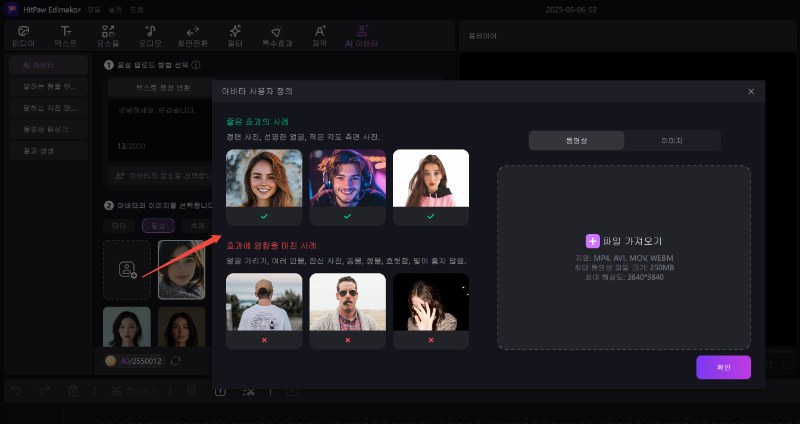Click the red bad examples heading
Screen dimensions: 800x424
point(271,245)
